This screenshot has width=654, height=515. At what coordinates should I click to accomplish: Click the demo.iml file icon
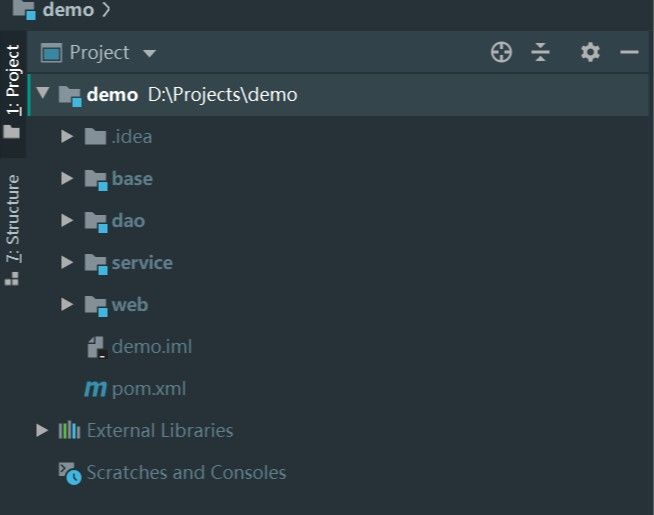click(x=97, y=347)
